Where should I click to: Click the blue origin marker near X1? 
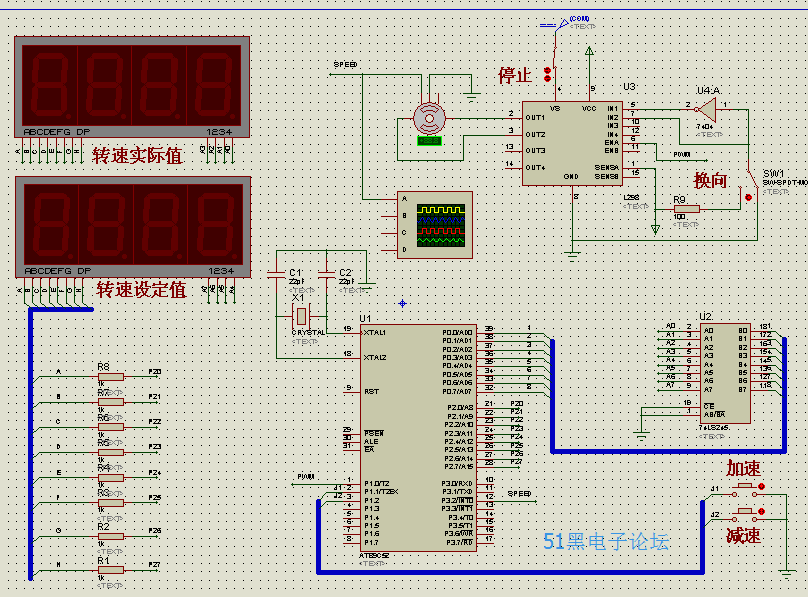(402, 303)
